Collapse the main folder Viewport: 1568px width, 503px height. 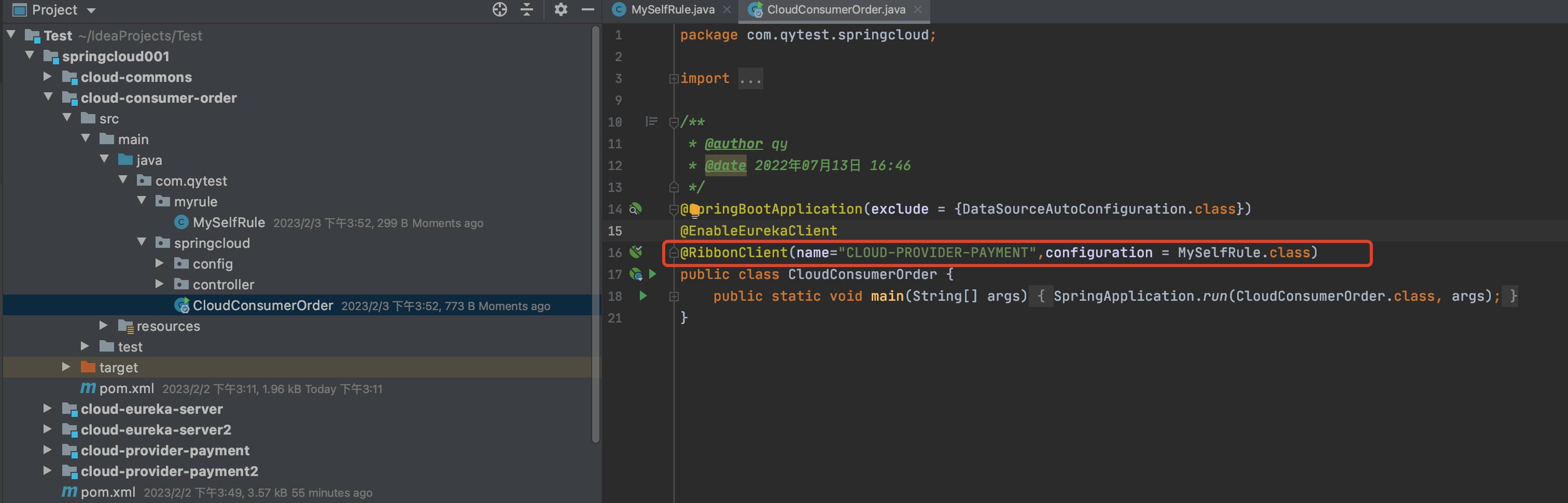coord(86,138)
